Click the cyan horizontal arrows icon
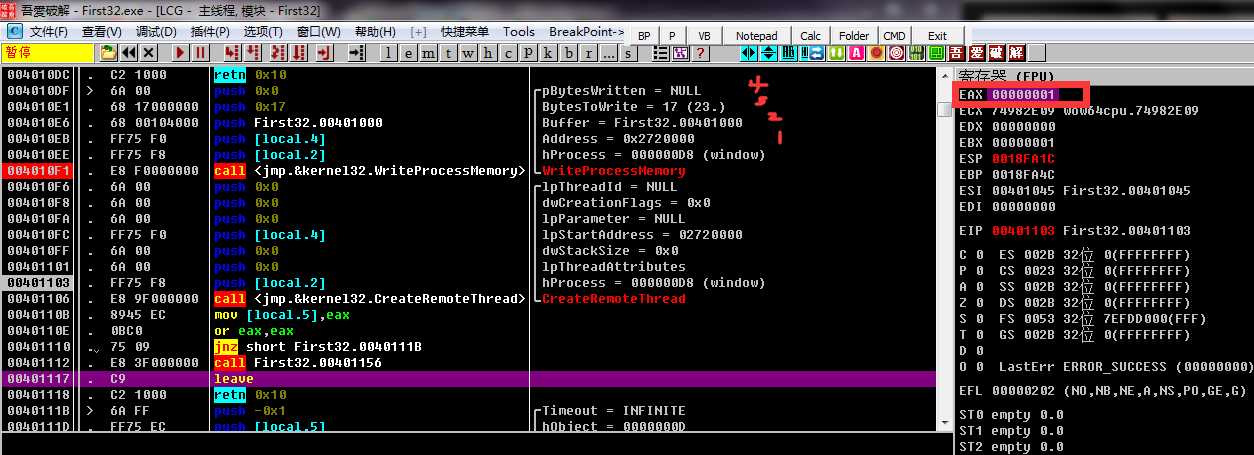This screenshot has width=1254, height=455. coord(749,53)
